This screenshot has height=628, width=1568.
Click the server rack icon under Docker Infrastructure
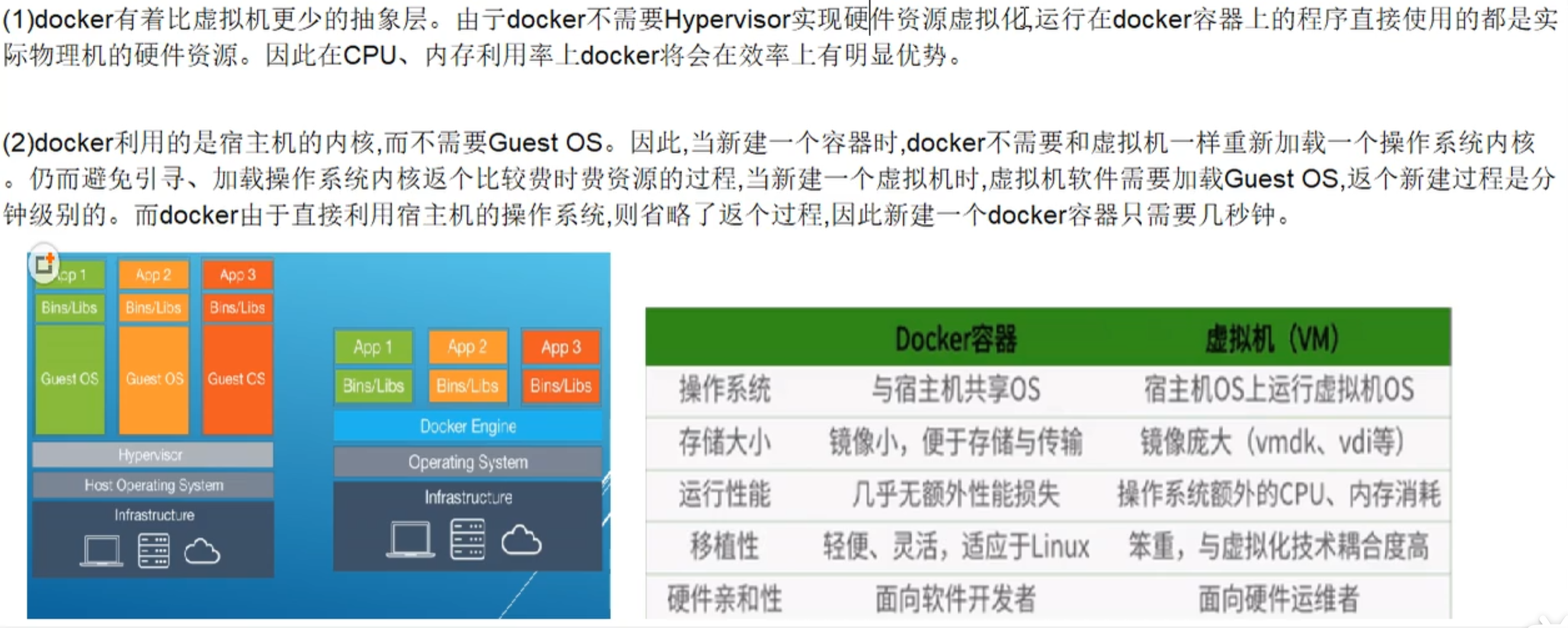[x=468, y=539]
